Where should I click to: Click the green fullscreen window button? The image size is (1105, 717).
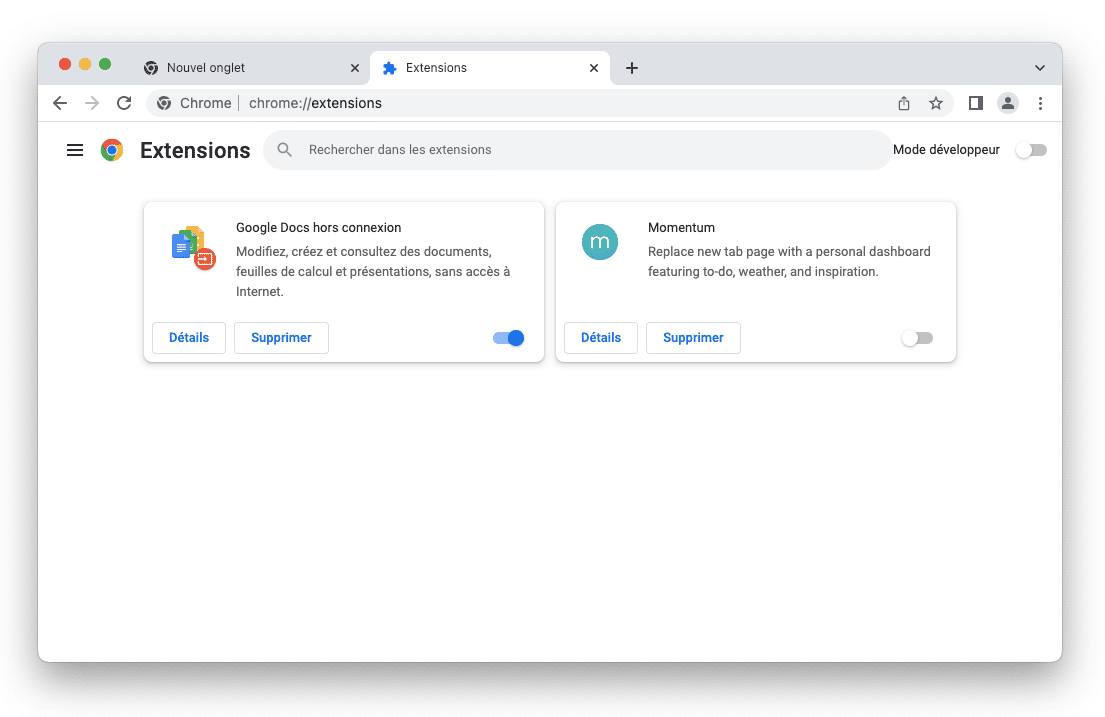tap(105, 64)
